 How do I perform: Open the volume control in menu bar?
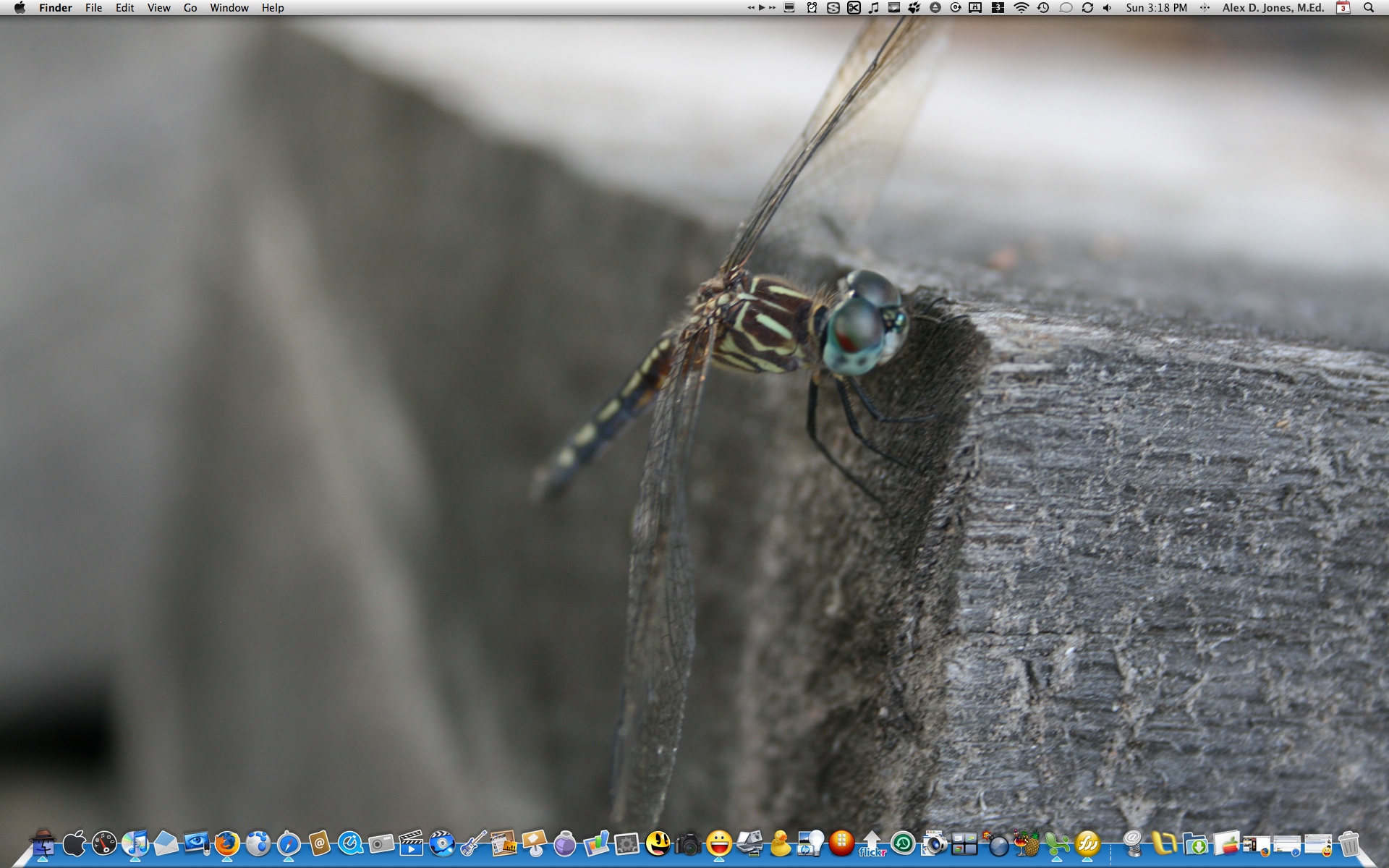pyautogui.click(x=1107, y=8)
